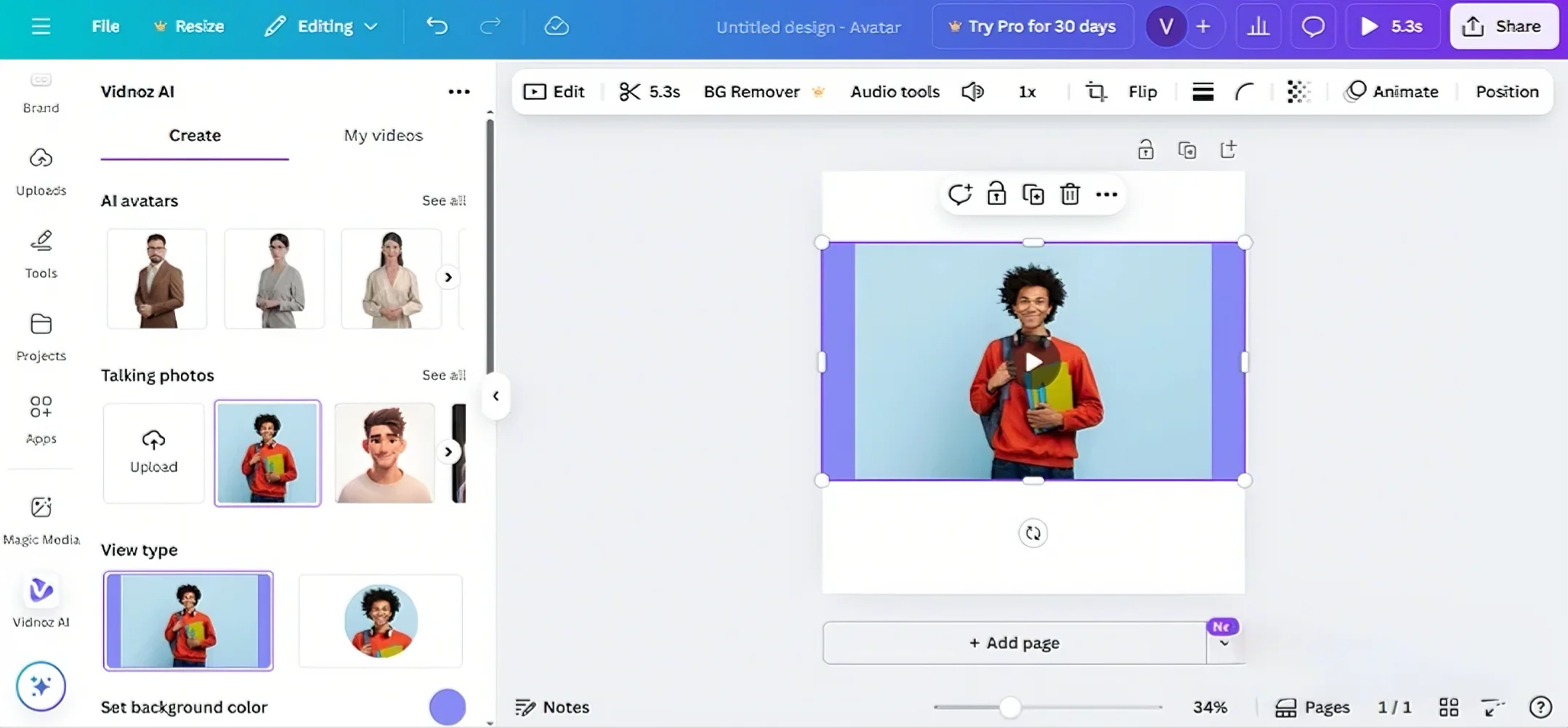Open the Vidnoz AI sidebar app

point(41,602)
